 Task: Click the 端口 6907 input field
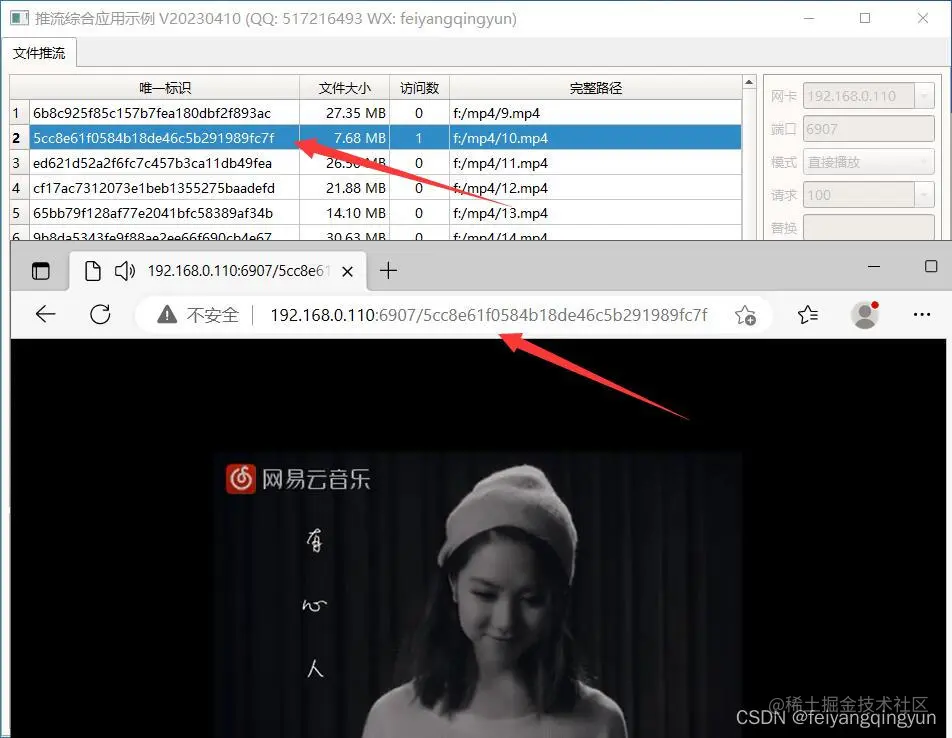tap(868, 129)
